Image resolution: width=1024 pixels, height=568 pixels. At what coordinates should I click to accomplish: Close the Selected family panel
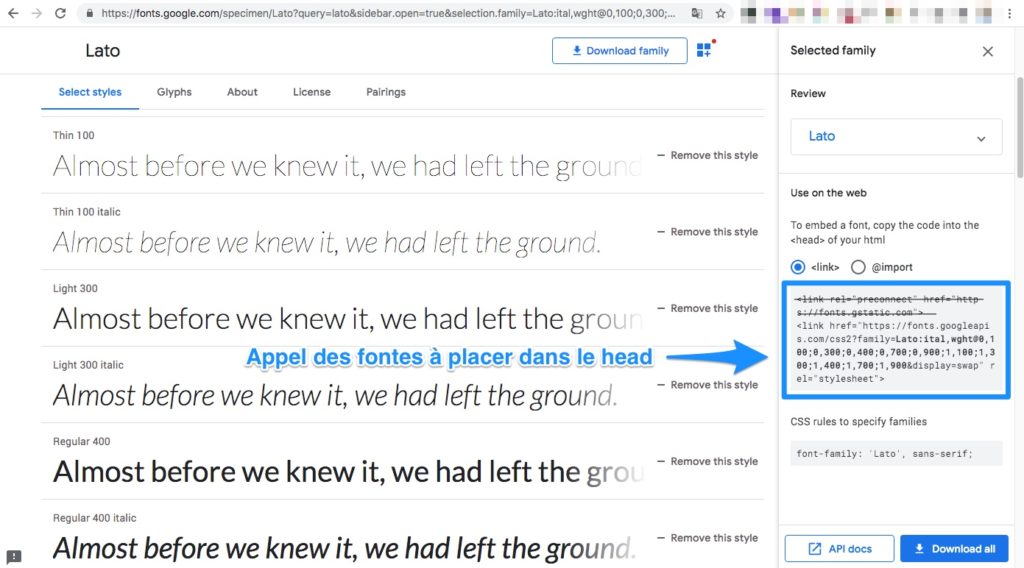[x=987, y=51]
